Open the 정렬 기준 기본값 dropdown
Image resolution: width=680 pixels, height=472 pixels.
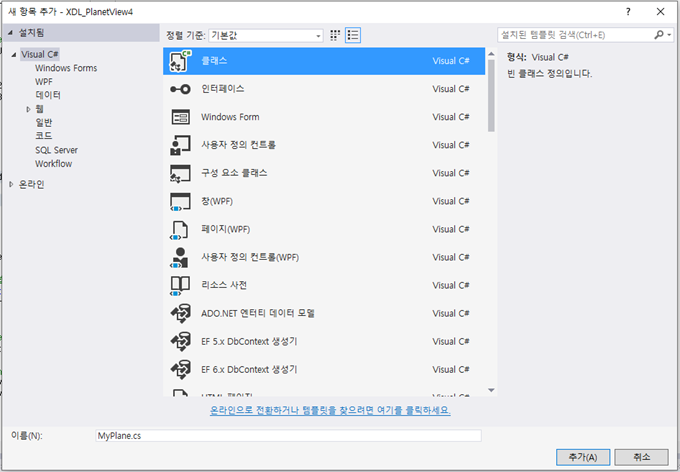pyautogui.click(x=266, y=36)
